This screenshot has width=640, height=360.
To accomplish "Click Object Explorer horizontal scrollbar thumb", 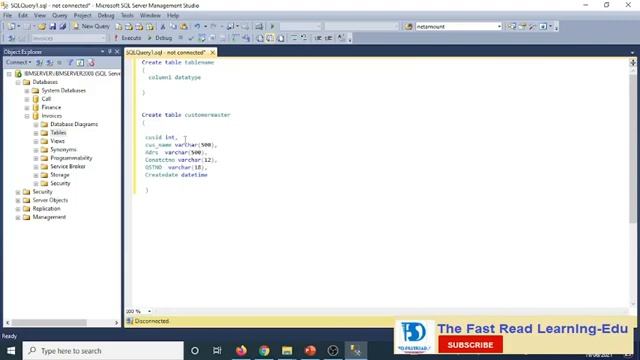I will 49,322.
